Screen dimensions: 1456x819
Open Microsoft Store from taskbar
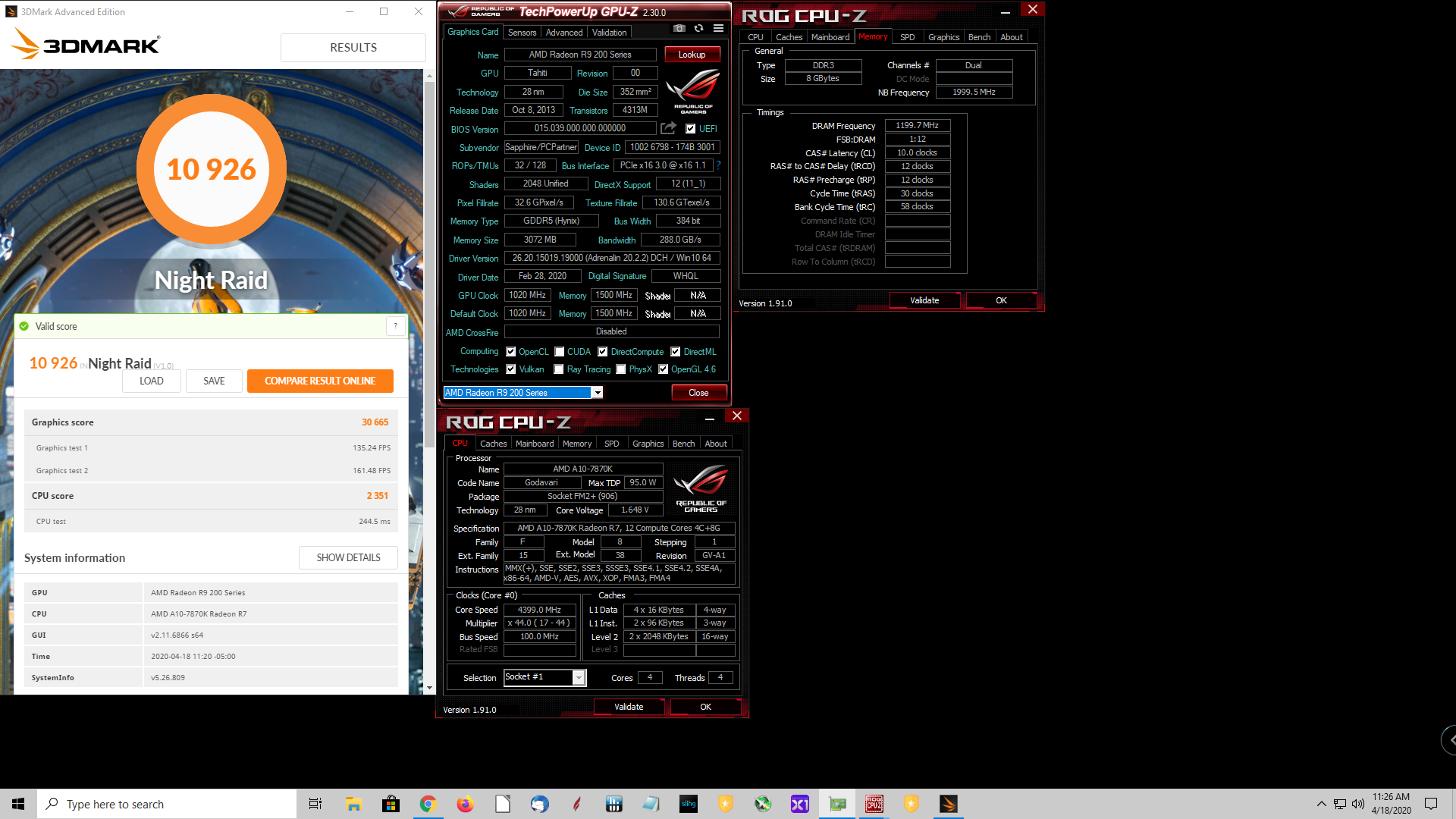(391, 804)
